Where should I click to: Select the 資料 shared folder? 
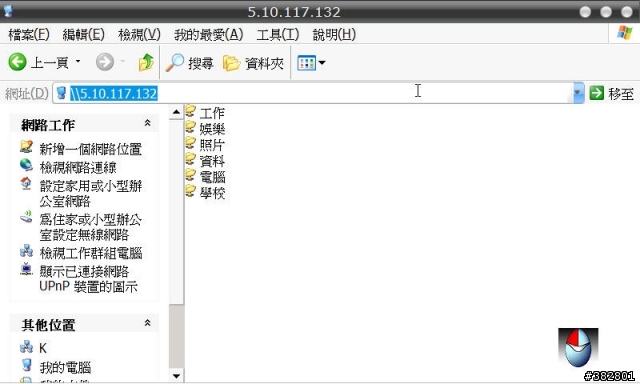[205, 160]
